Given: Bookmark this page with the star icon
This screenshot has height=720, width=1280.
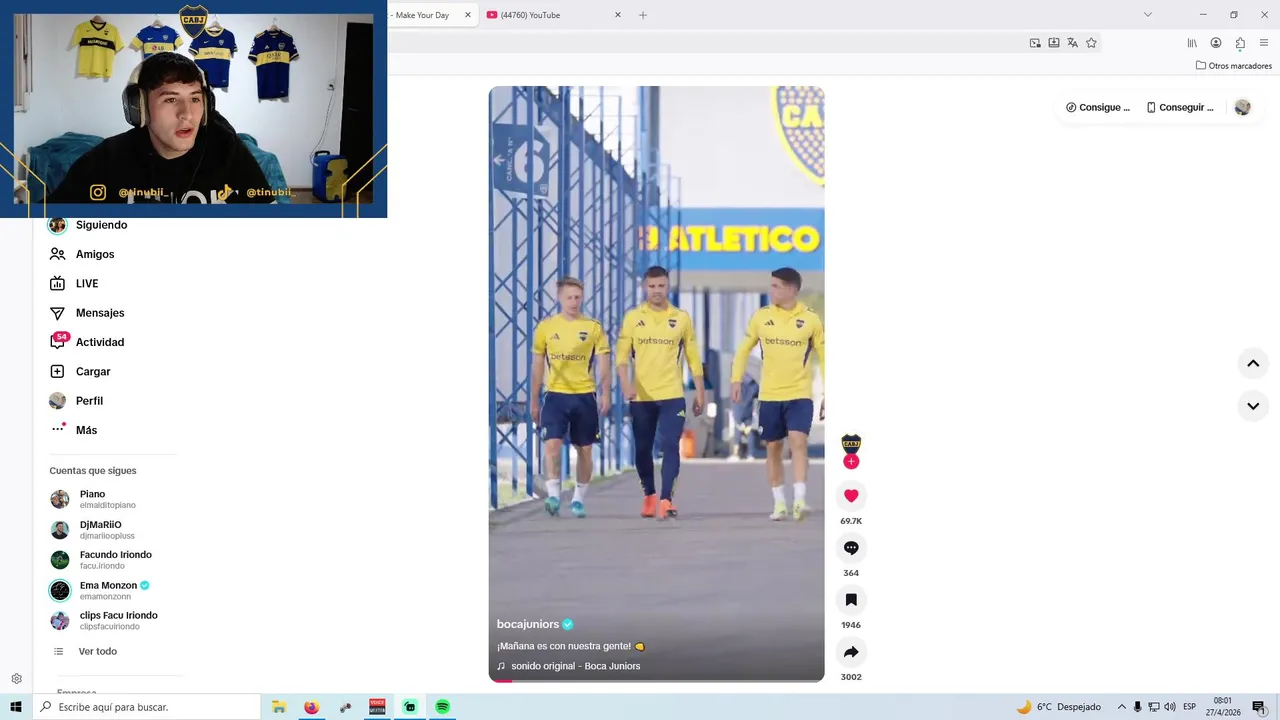Looking at the screenshot, I should pos(1091,43).
